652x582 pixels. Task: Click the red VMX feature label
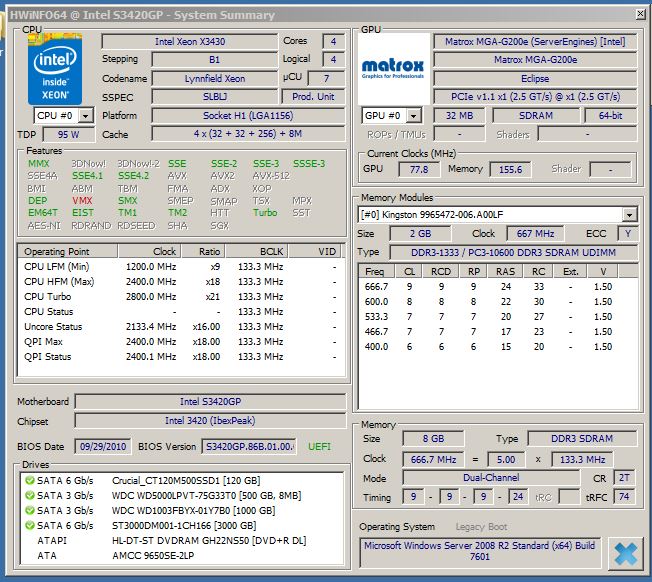point(82,201)
